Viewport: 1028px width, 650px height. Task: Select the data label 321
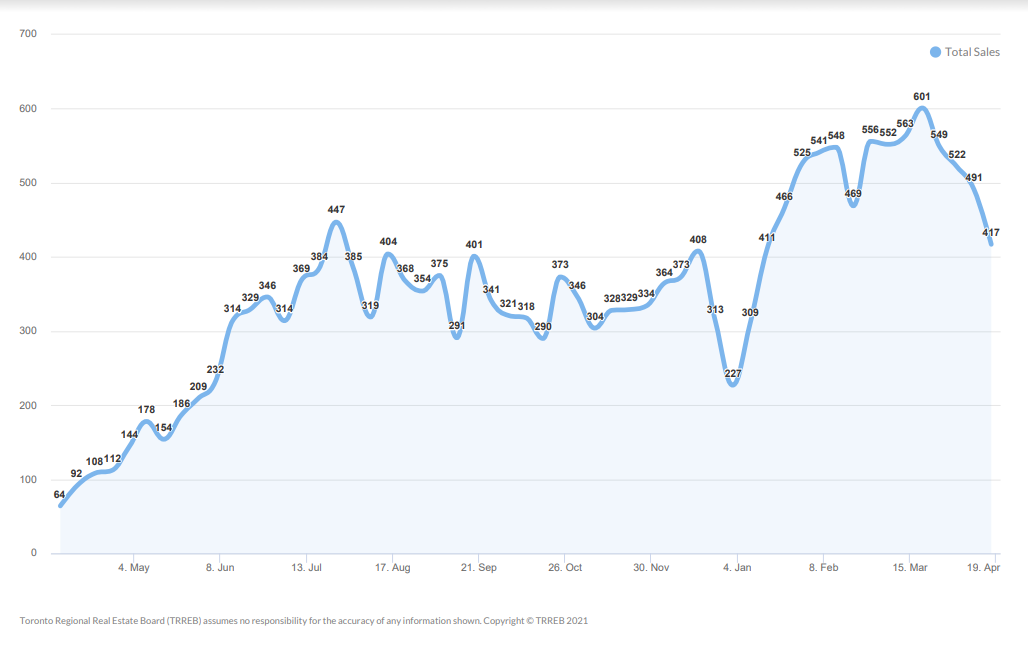pos(508,303)
